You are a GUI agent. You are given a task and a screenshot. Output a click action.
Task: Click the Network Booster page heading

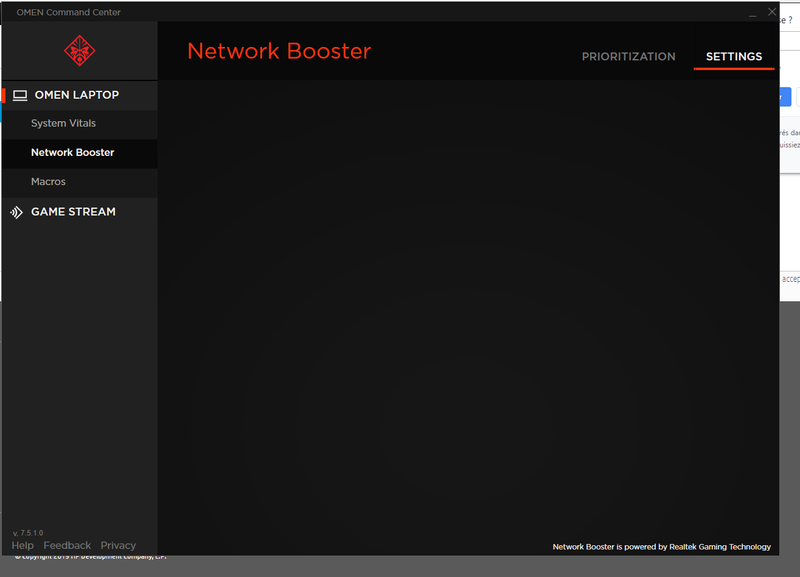pyautogui.click(x=279, y=51)
